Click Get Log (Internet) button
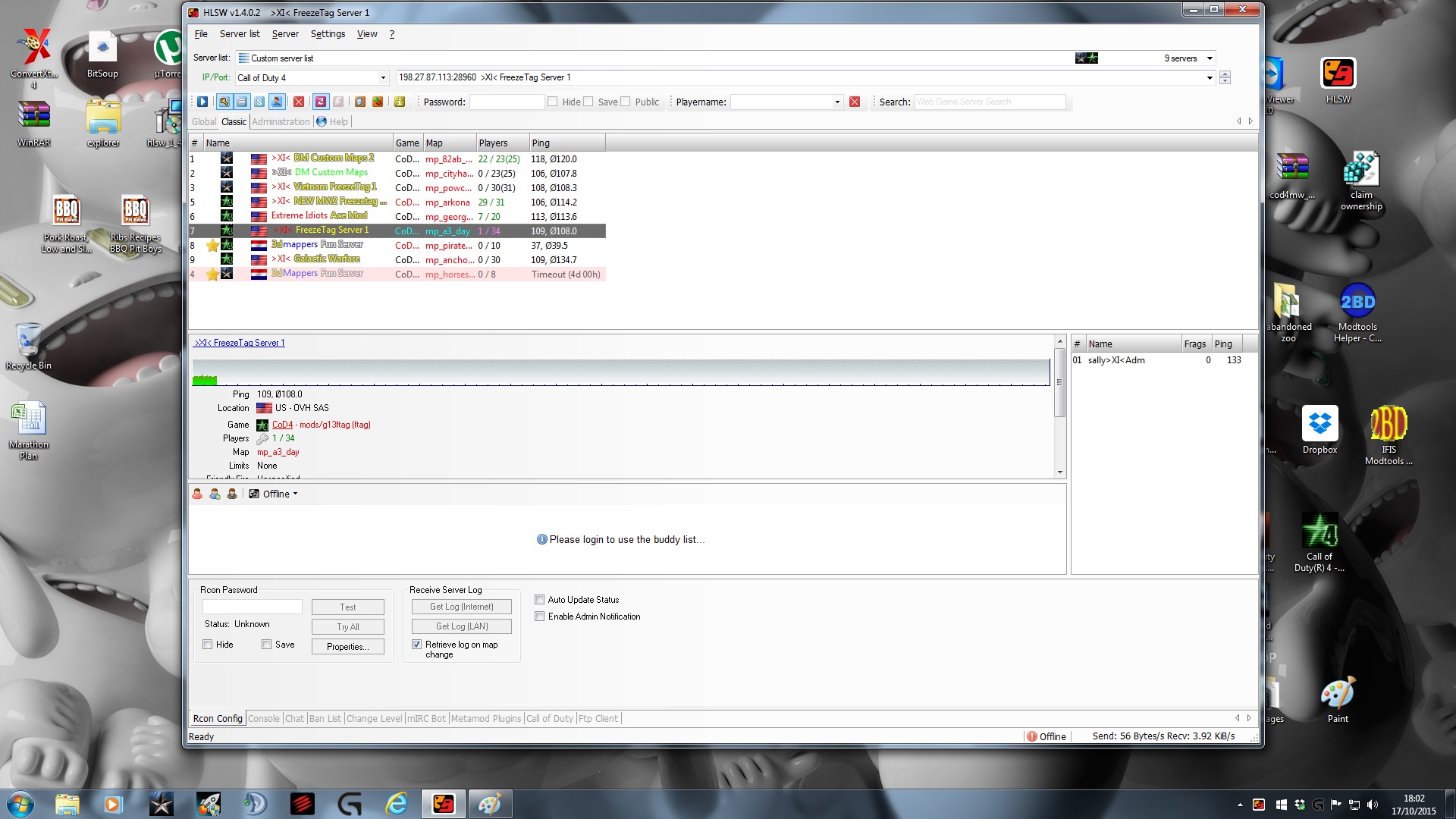The width and height of the screenshot is (1456, 819). pos(462,607)
